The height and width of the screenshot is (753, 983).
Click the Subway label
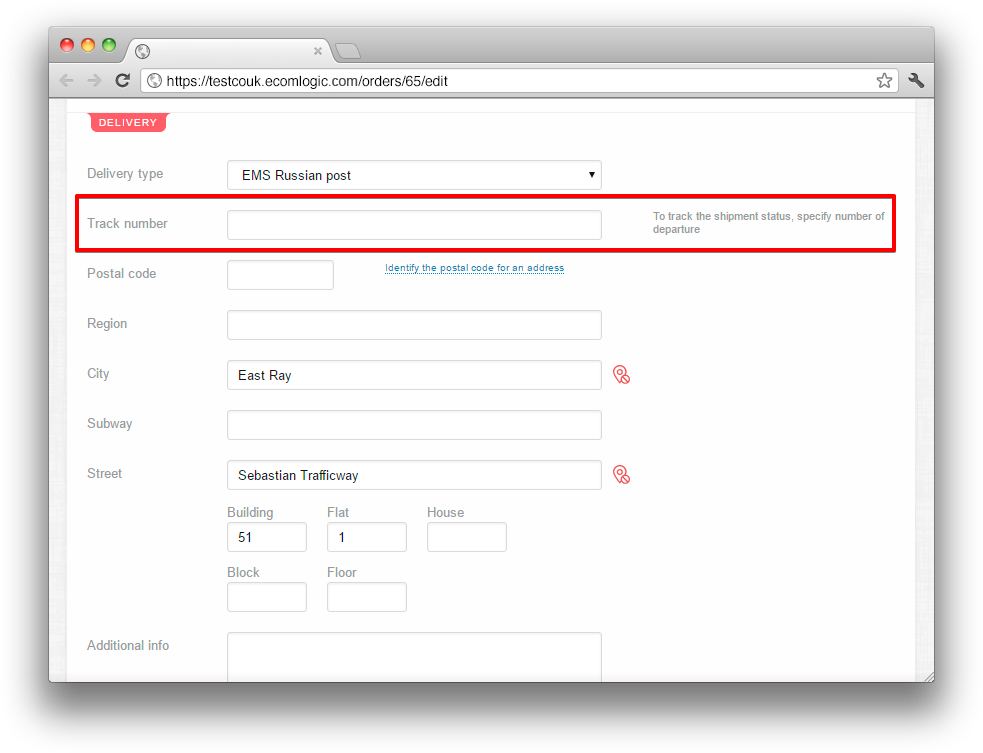[x=110, y=424]
